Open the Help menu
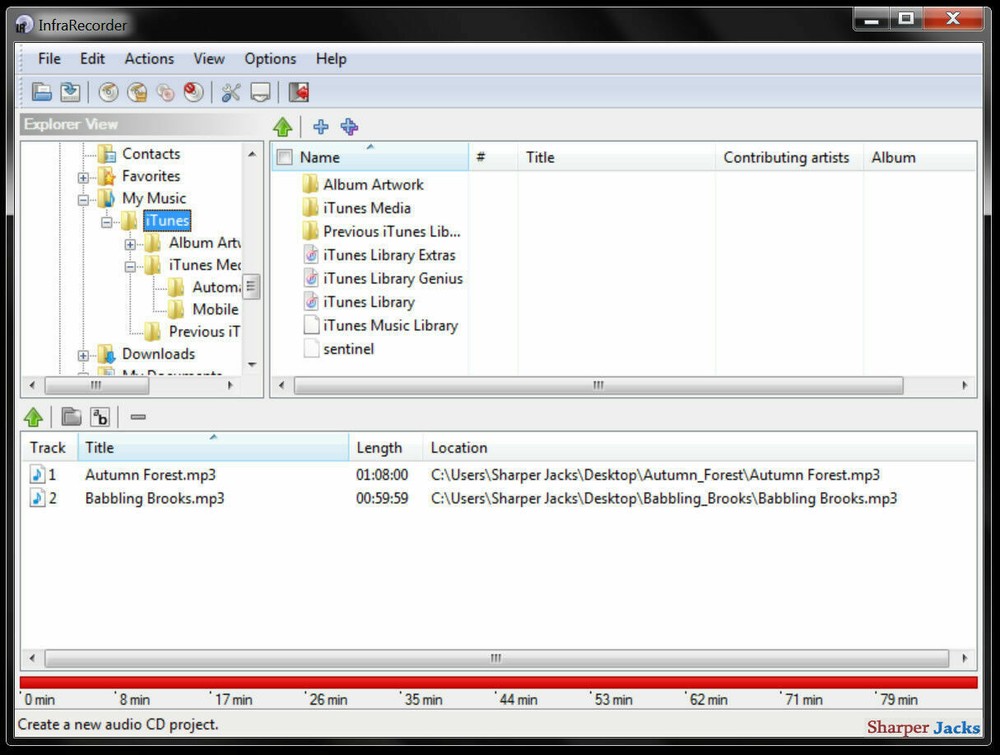The width and height of the screenshot is (1000, 755). [331, 59]
